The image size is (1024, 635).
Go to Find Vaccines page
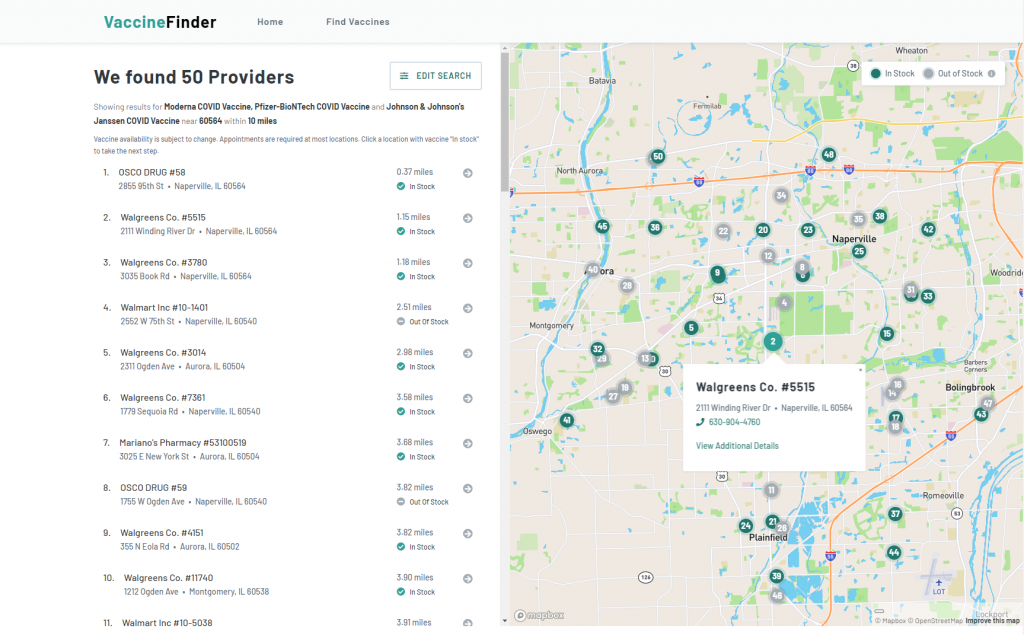[357, 22]
